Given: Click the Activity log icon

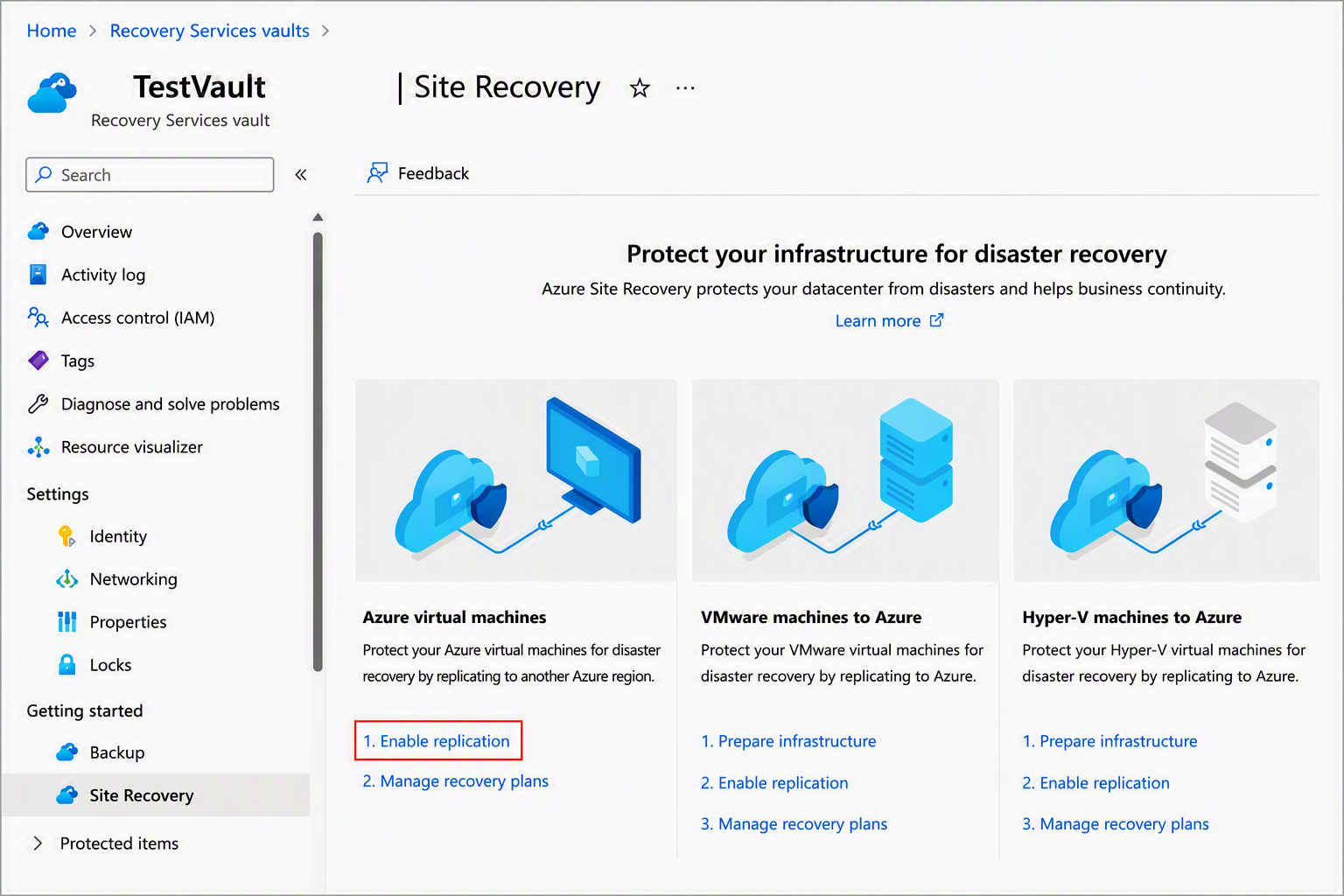Looking at the screenshot, I should coord(38,275).
